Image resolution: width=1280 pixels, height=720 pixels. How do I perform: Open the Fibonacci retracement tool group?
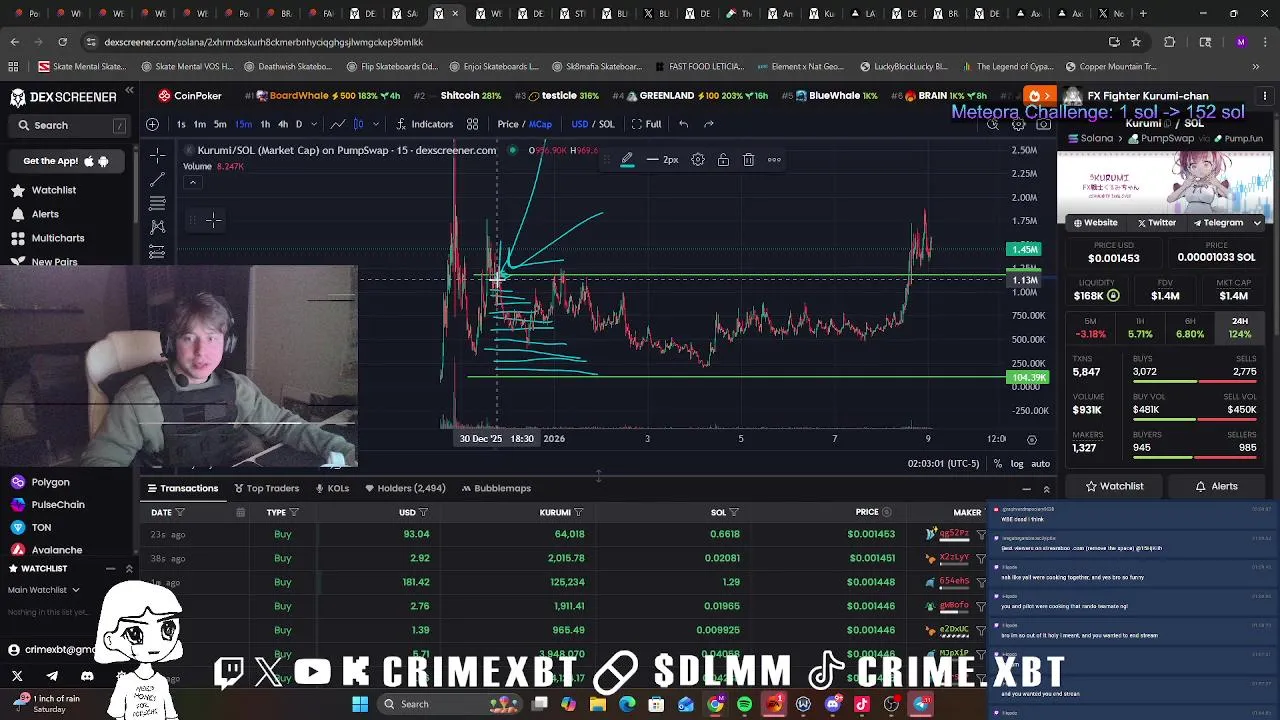point(157,204)
